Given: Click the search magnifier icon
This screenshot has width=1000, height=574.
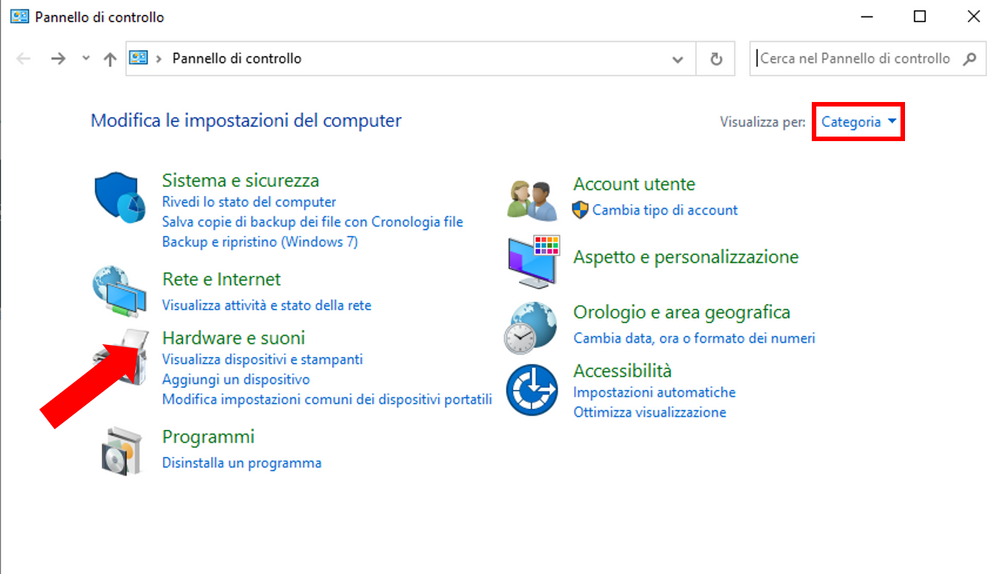Looking at the screenshot, I should (x=970, y=59).
